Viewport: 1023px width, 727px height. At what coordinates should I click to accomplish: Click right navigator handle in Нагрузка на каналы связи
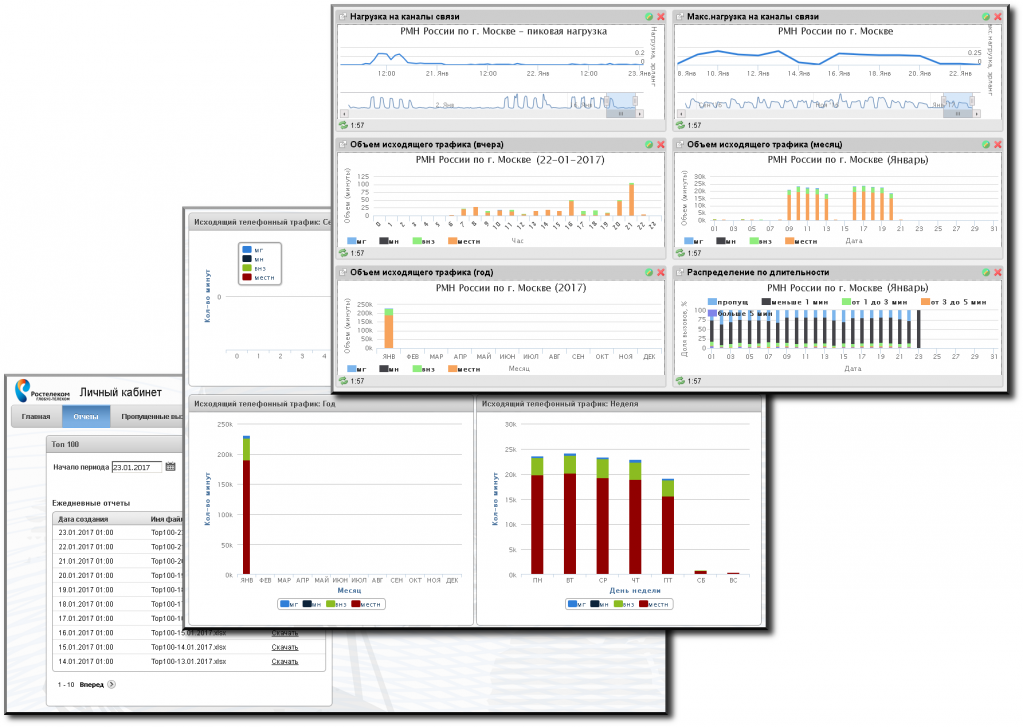pos(635,101)
